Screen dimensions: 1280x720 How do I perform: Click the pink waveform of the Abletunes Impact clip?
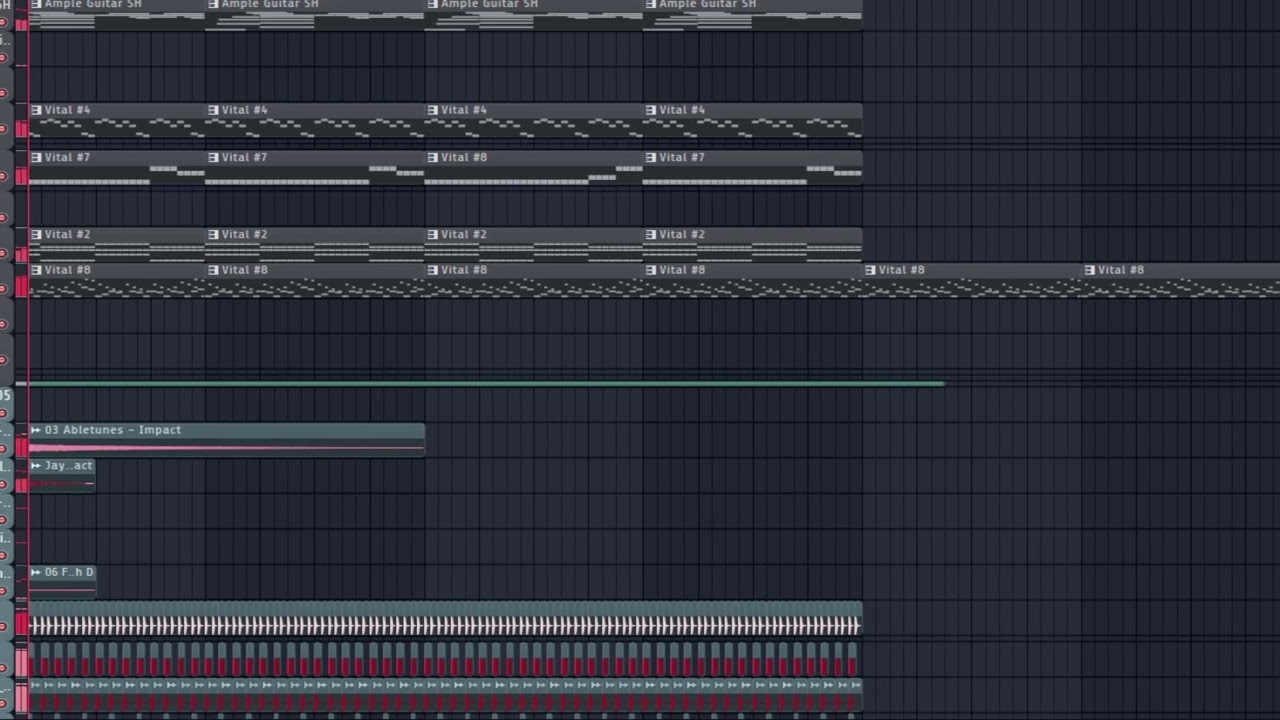[227, 448]
